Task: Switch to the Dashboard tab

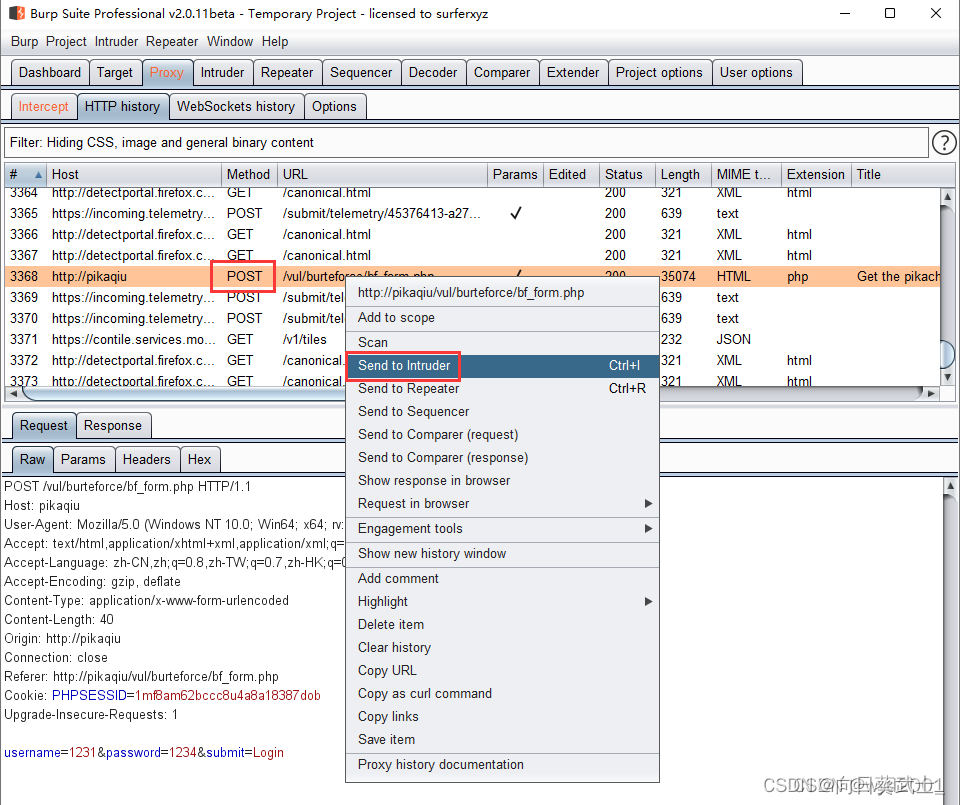Action: click(50, 72)
